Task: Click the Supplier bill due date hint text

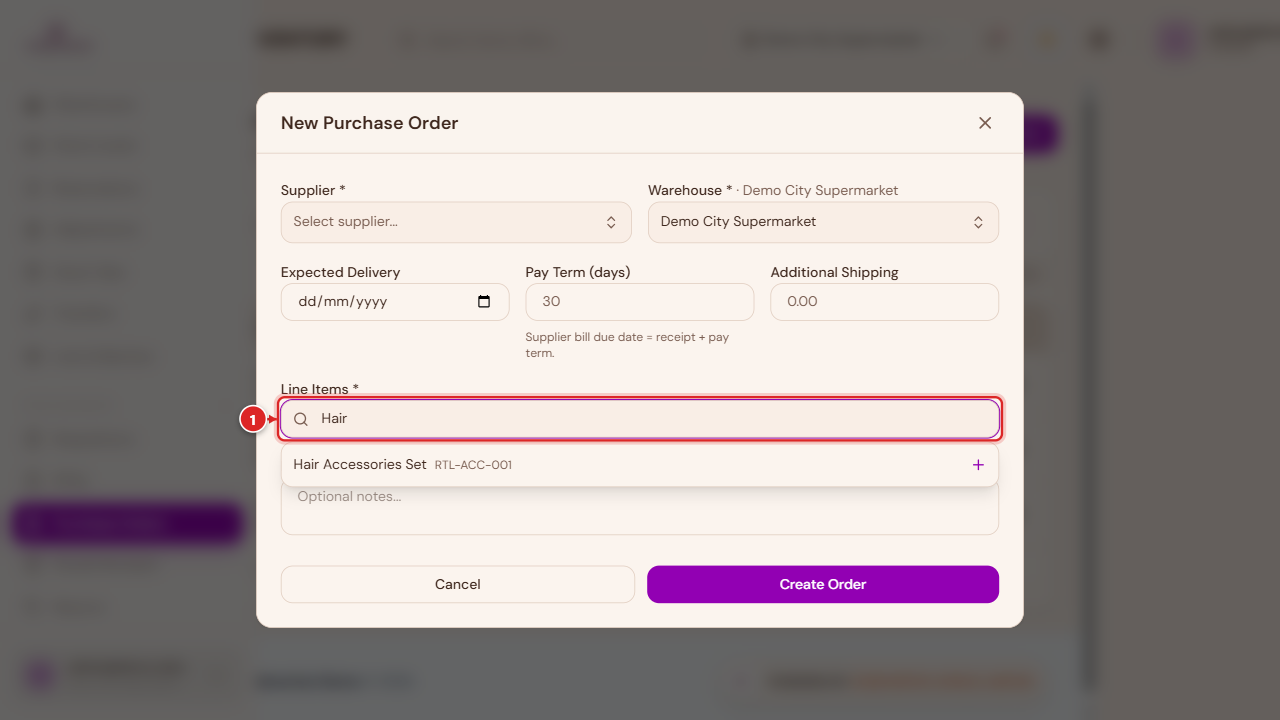Action: click(x=627, y=345)
